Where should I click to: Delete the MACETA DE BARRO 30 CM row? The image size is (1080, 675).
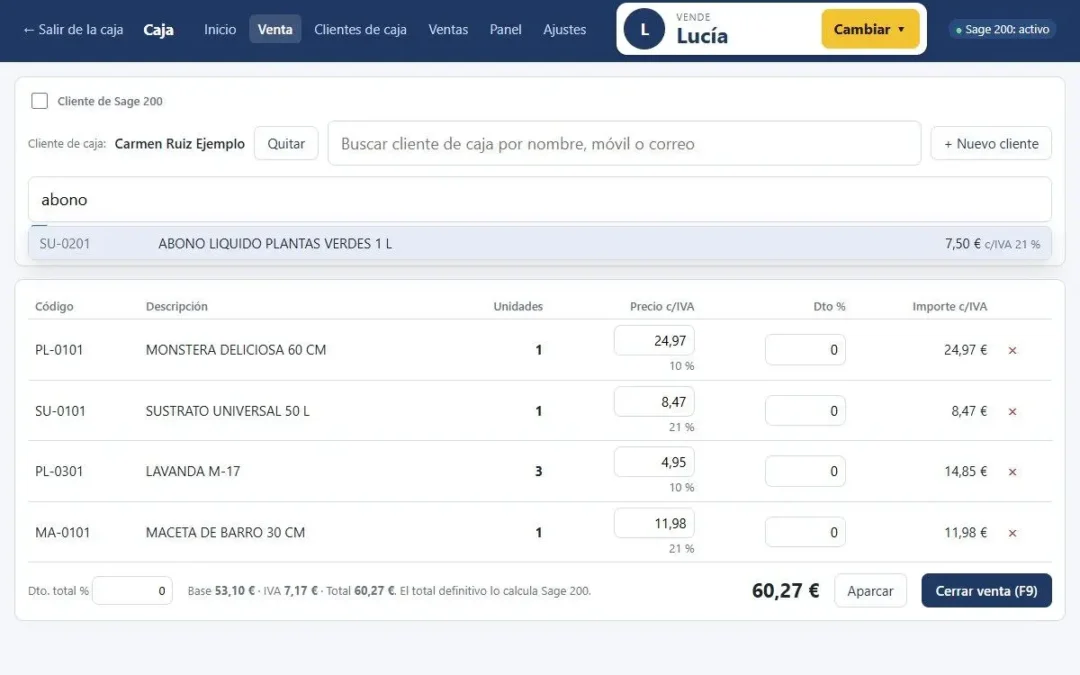pyautogui.click(x=1012, y=533)
